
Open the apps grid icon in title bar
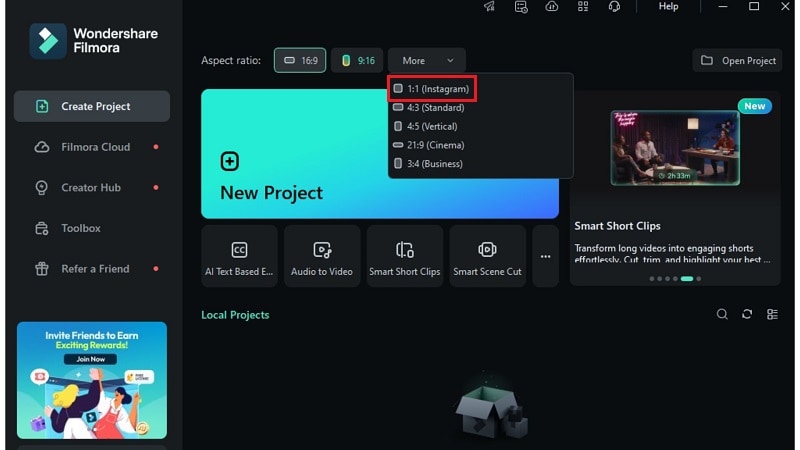[x=583, y=6]
